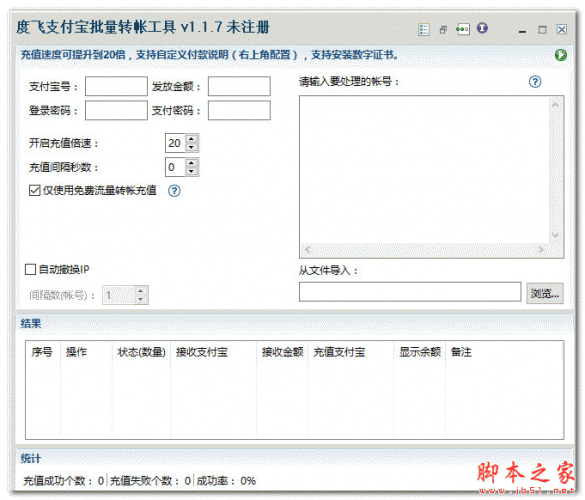The image size is (585, 500).
Task: Open help icon beside free transfer checkbox
Action: 174,191
